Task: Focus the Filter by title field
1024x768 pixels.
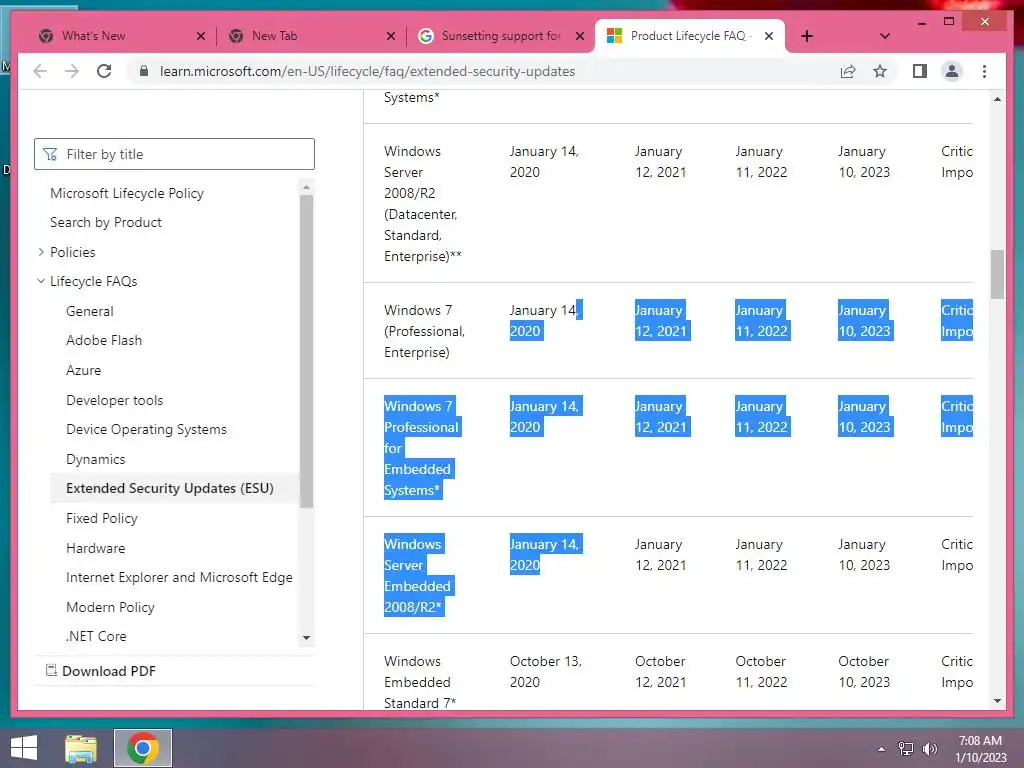Action: pyautogui.click(x=174, y=154)
